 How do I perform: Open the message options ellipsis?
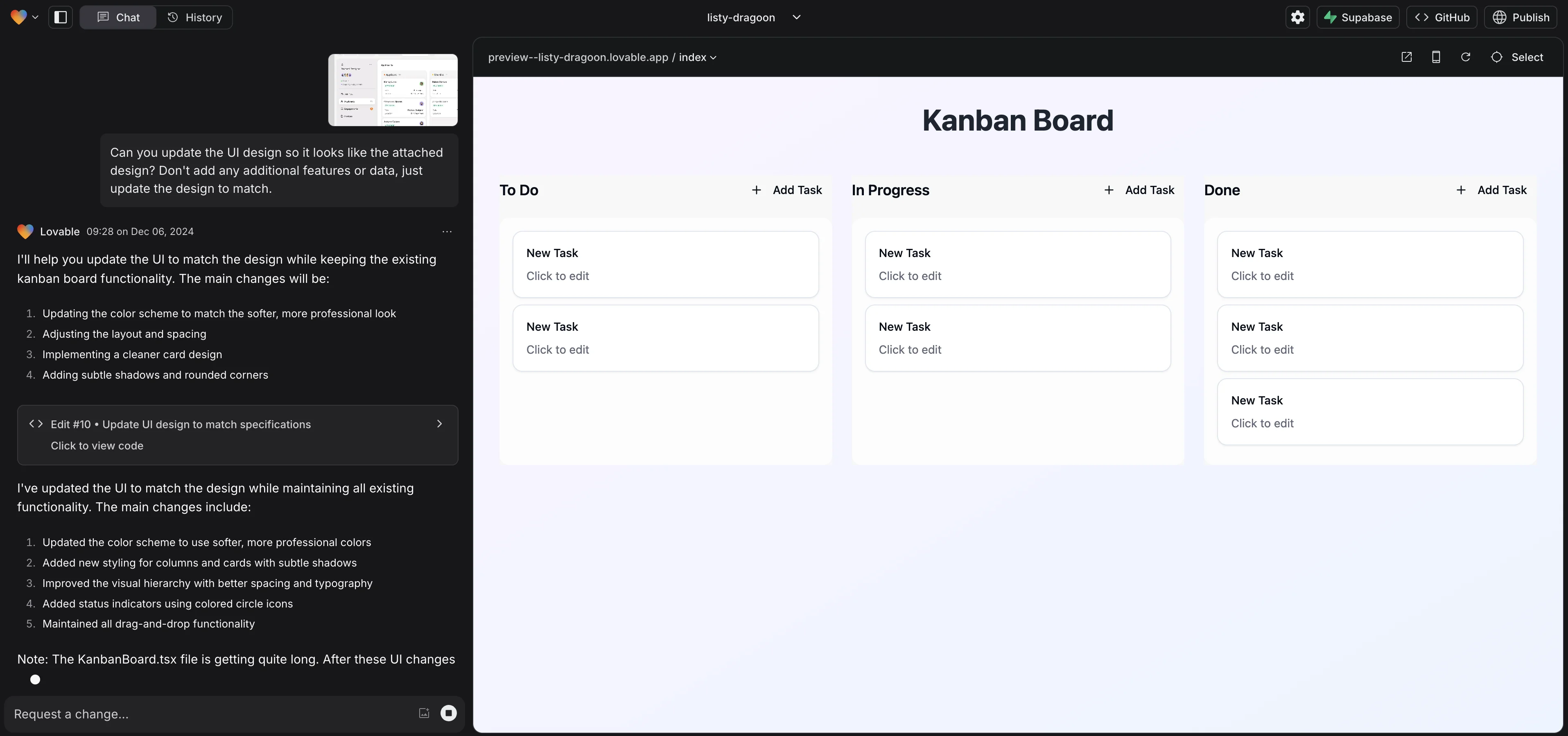(447, 231)
